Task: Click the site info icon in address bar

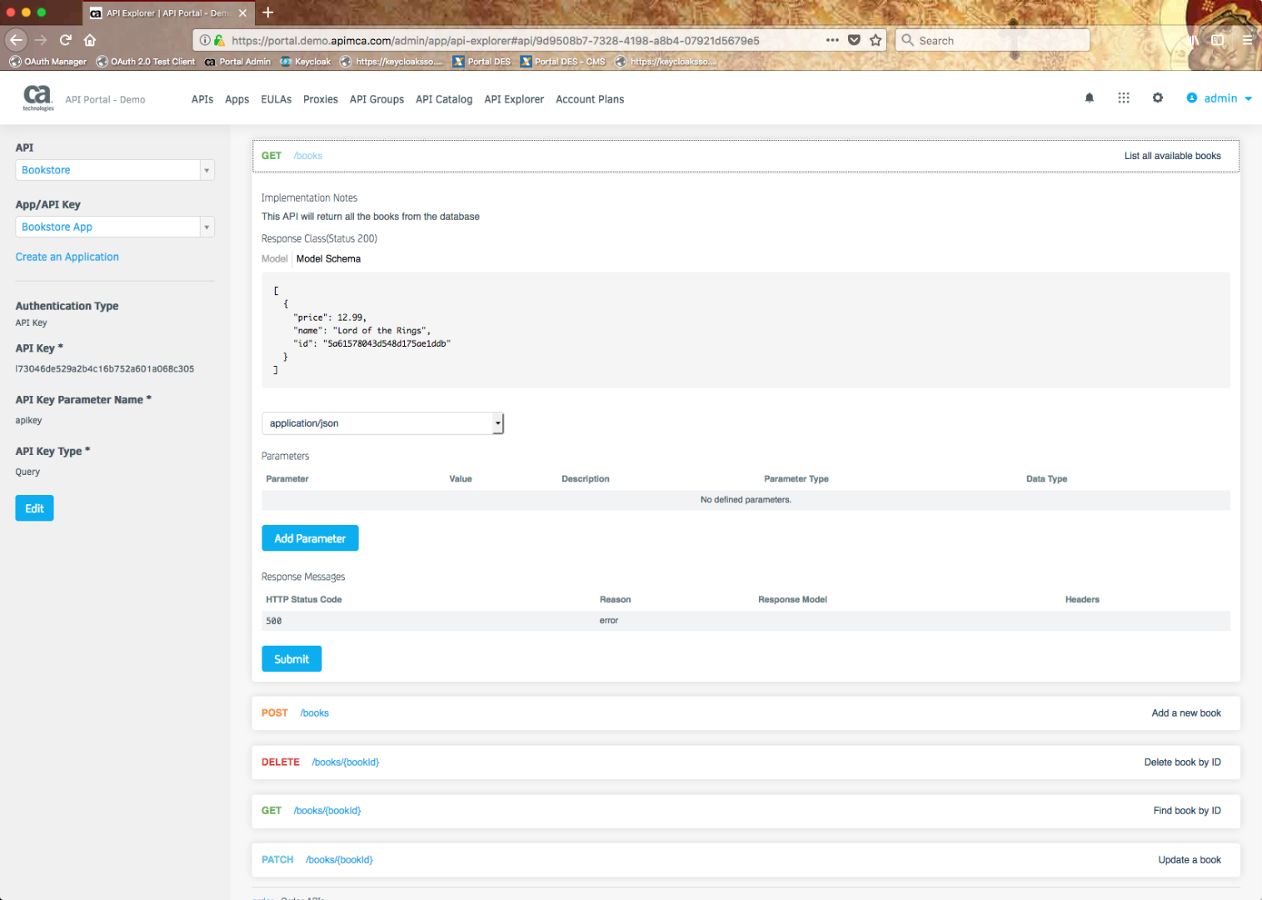Action: [x=204, y=41]
